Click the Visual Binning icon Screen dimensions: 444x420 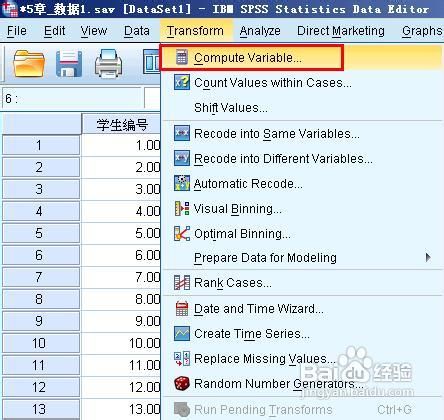(x=182, y=209)
